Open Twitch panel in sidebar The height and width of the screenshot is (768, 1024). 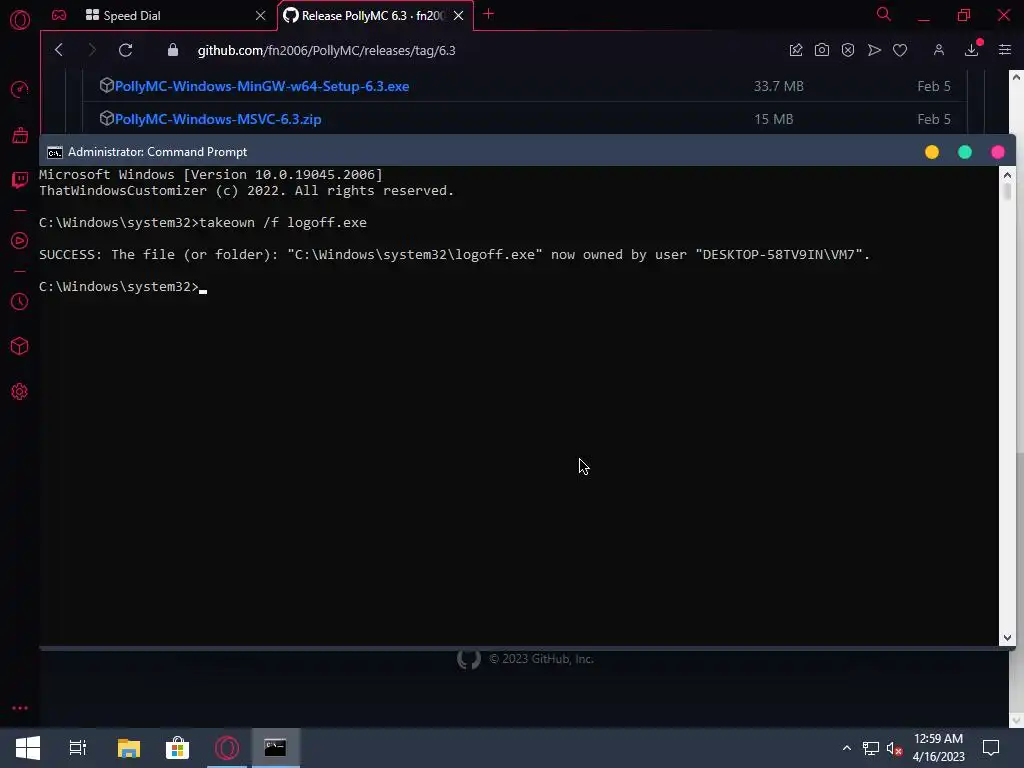[x=20, y=180]
